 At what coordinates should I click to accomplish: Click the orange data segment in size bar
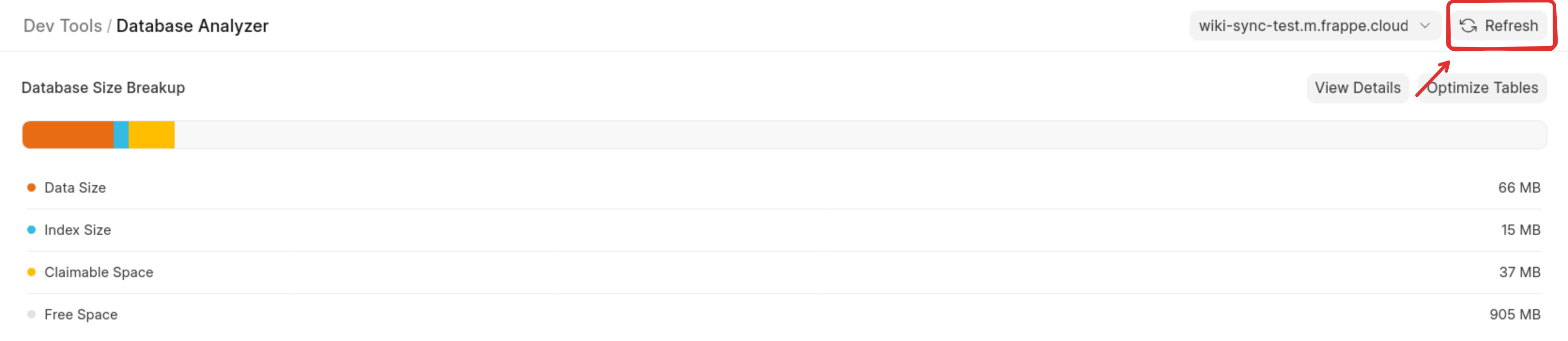pos(68,135)
